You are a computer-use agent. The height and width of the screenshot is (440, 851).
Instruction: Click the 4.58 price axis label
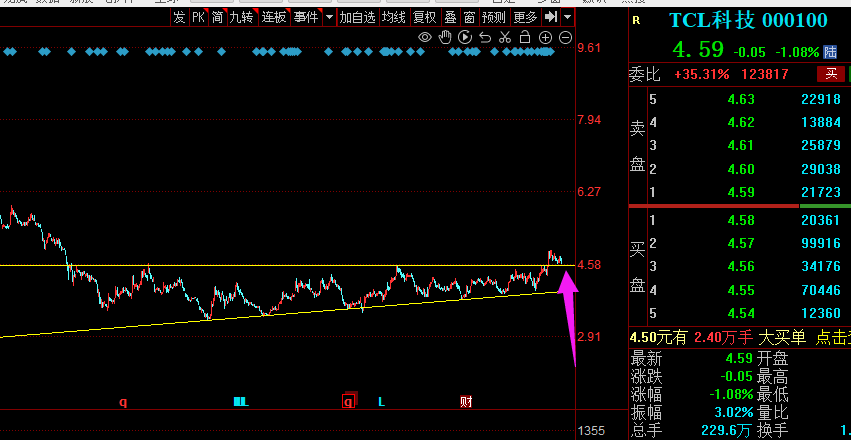point(589,265)
